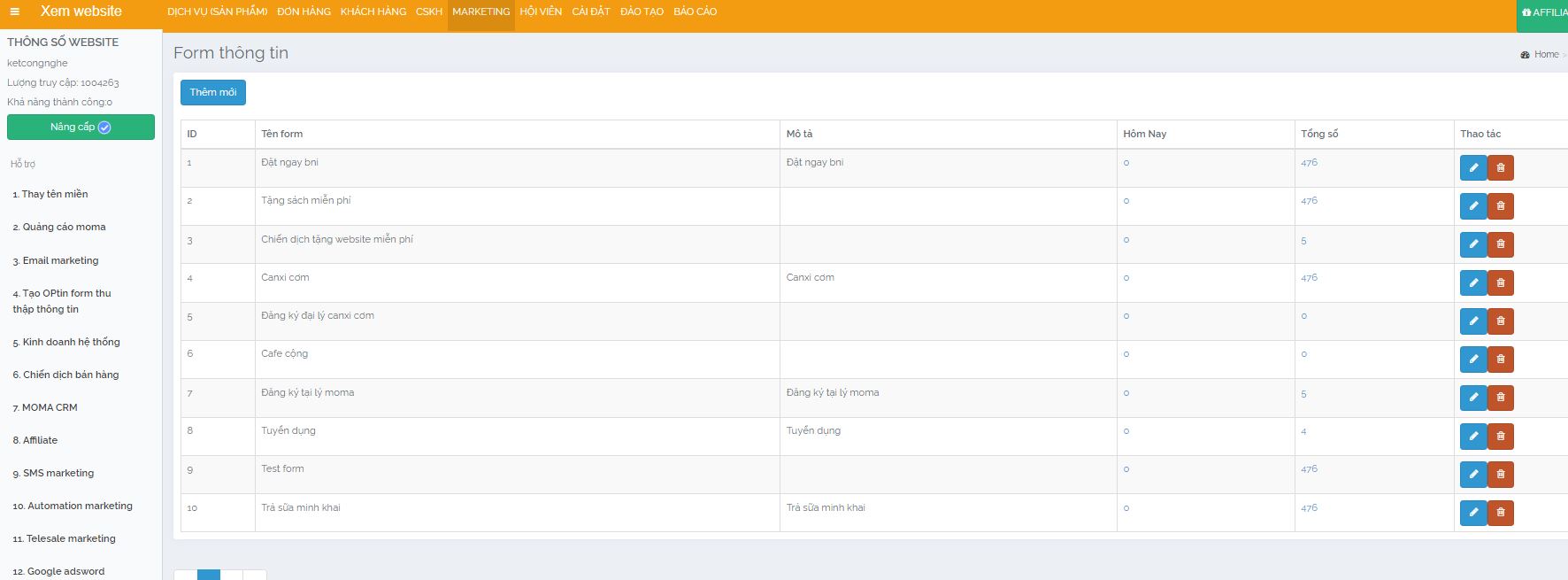
Task: Click the 'Thêm mới' button
Action: pyautogui.click(x=213, y=93)
